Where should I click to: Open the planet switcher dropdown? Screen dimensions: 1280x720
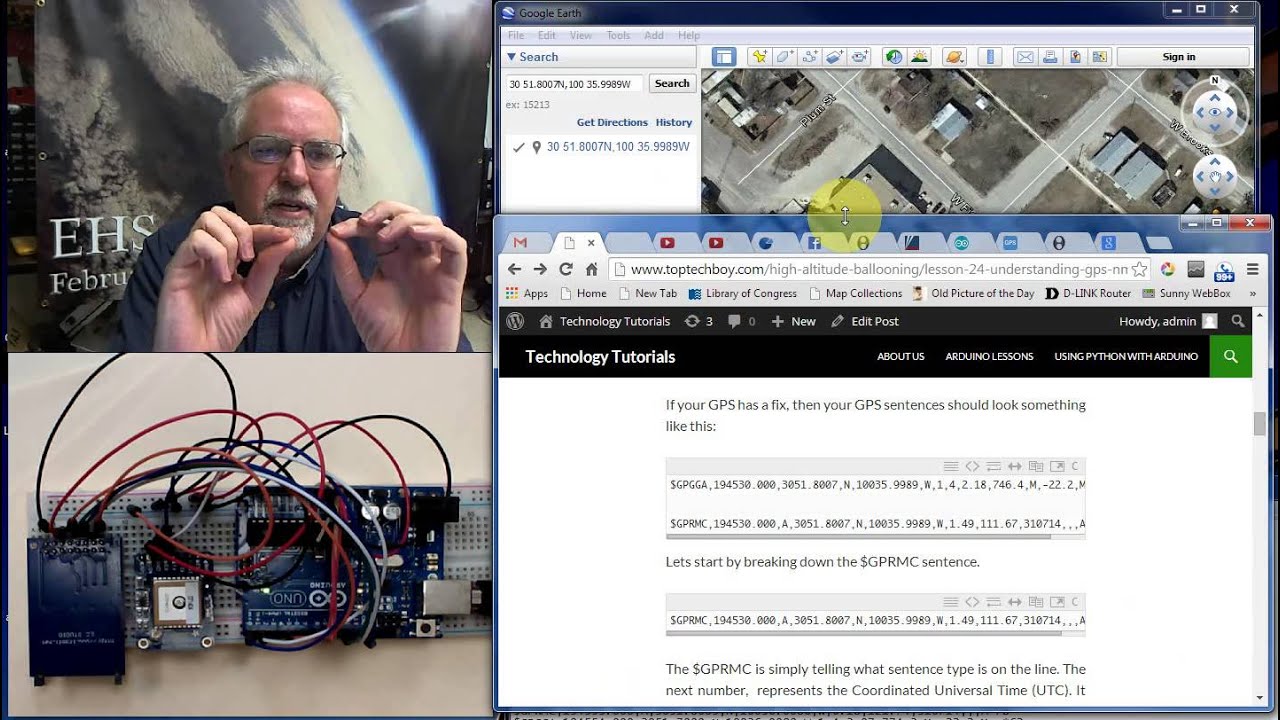tap(954, 57)
